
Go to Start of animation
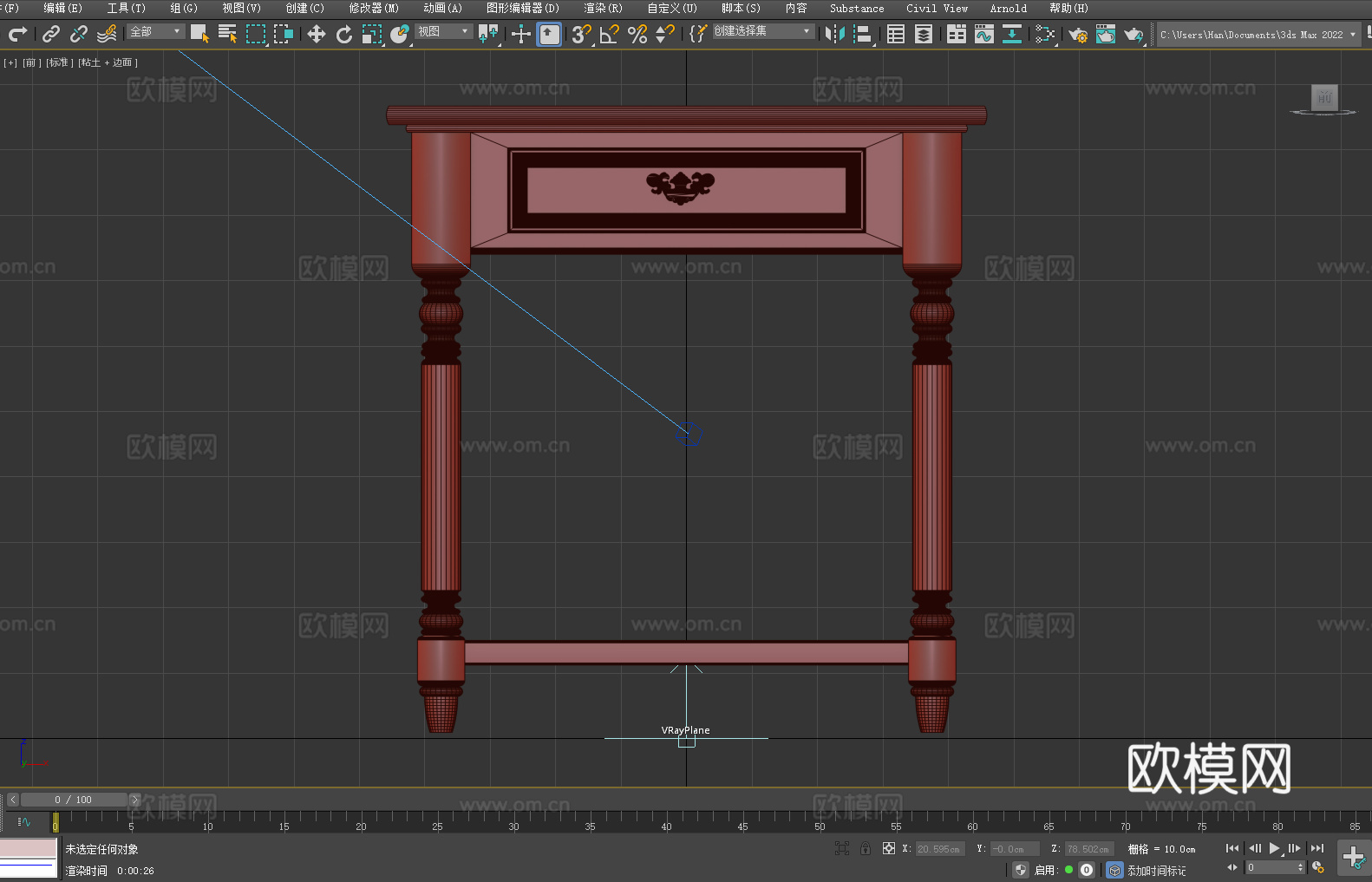(x=1232, y=848)
